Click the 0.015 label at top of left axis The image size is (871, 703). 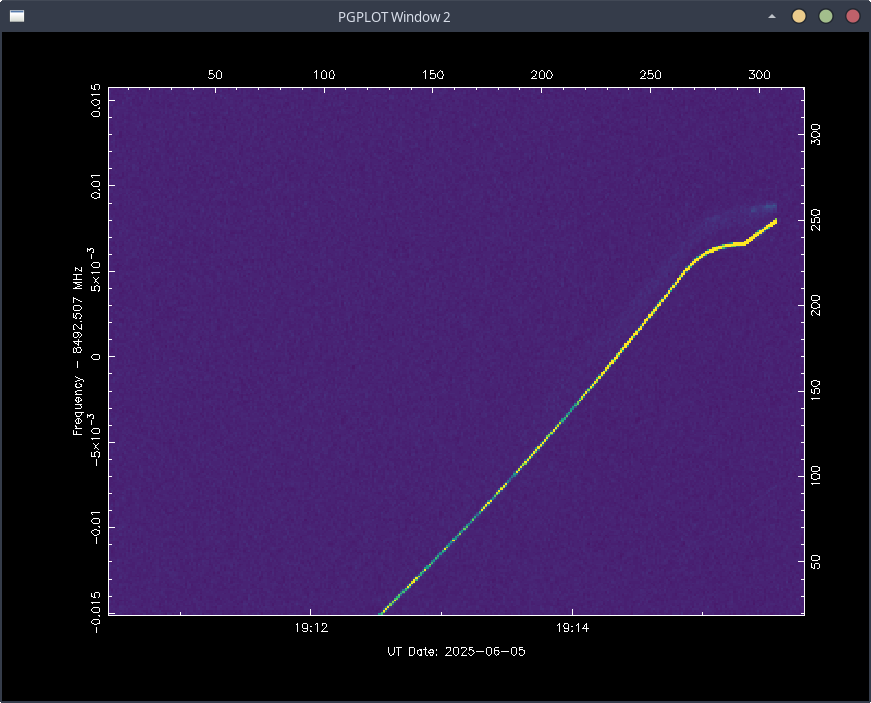coord(96,101)
